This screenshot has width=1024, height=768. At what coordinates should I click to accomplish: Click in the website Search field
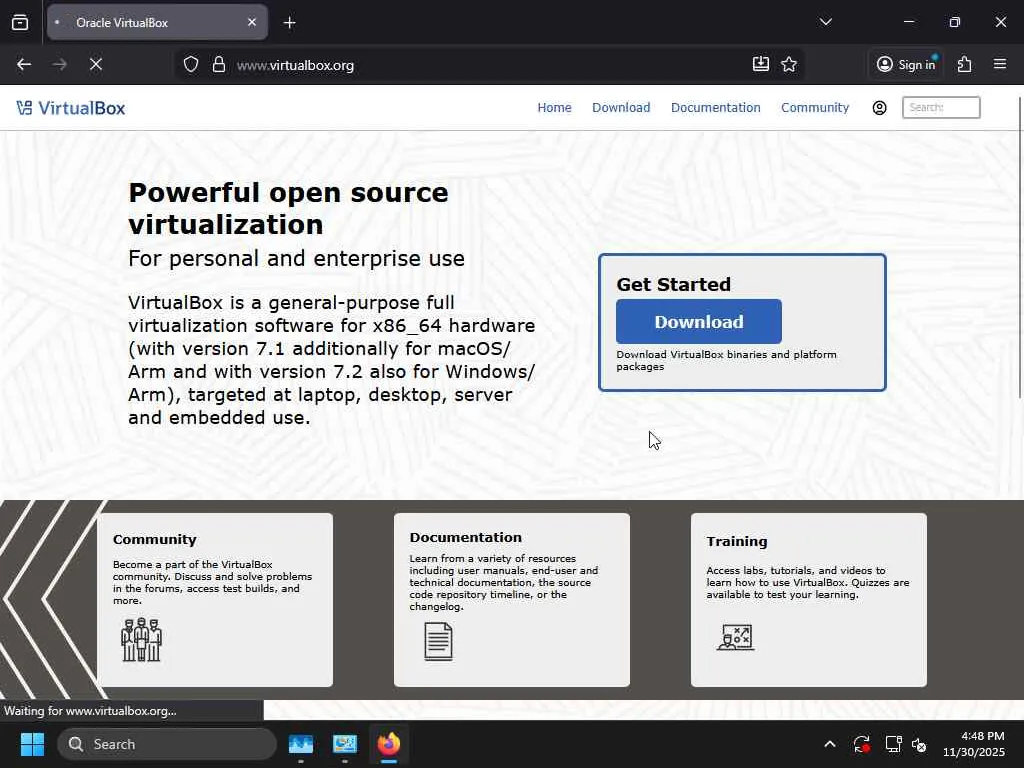click(x=941, y=108)
